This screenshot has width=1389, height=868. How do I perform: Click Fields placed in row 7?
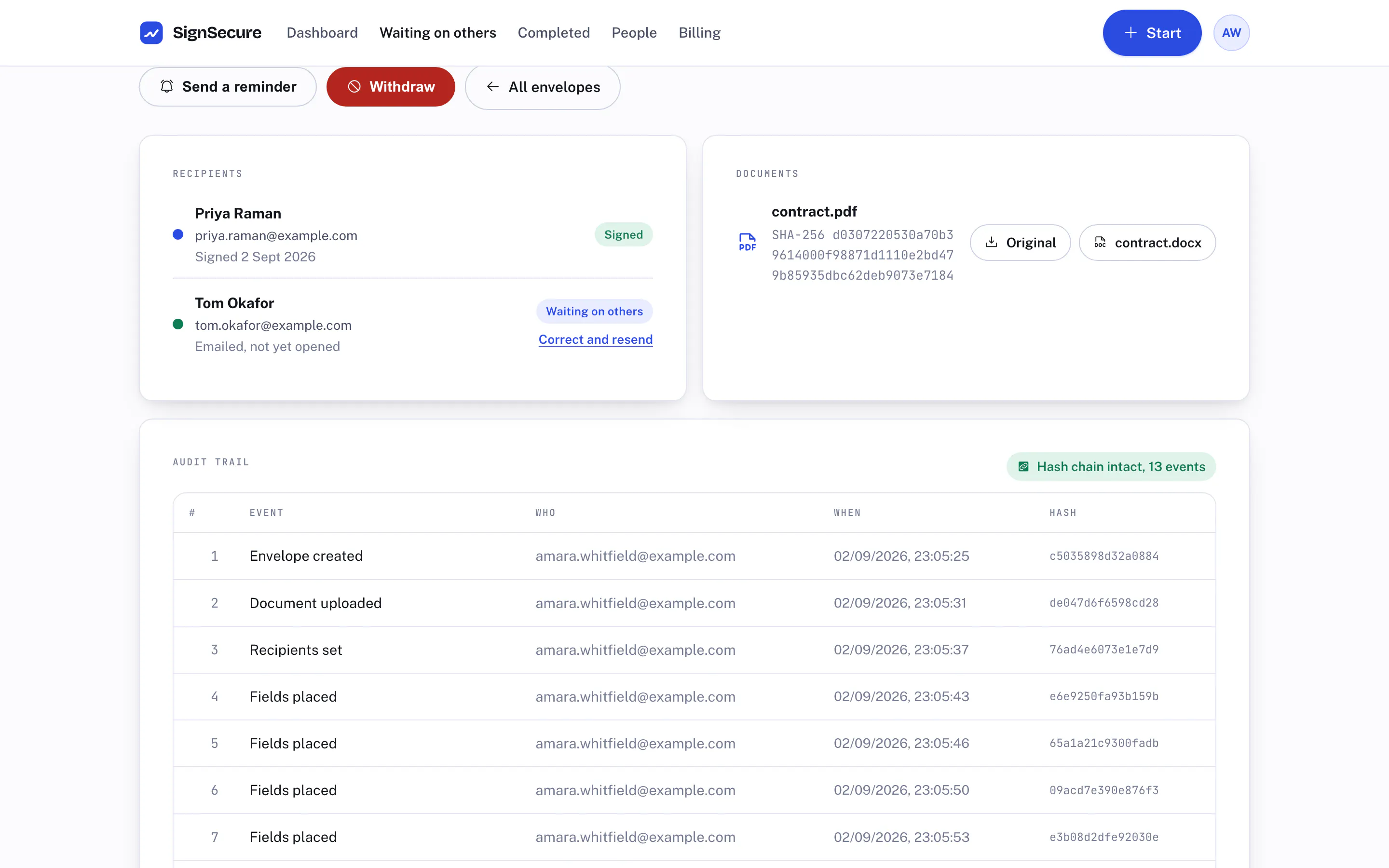[x=293, y=837]
